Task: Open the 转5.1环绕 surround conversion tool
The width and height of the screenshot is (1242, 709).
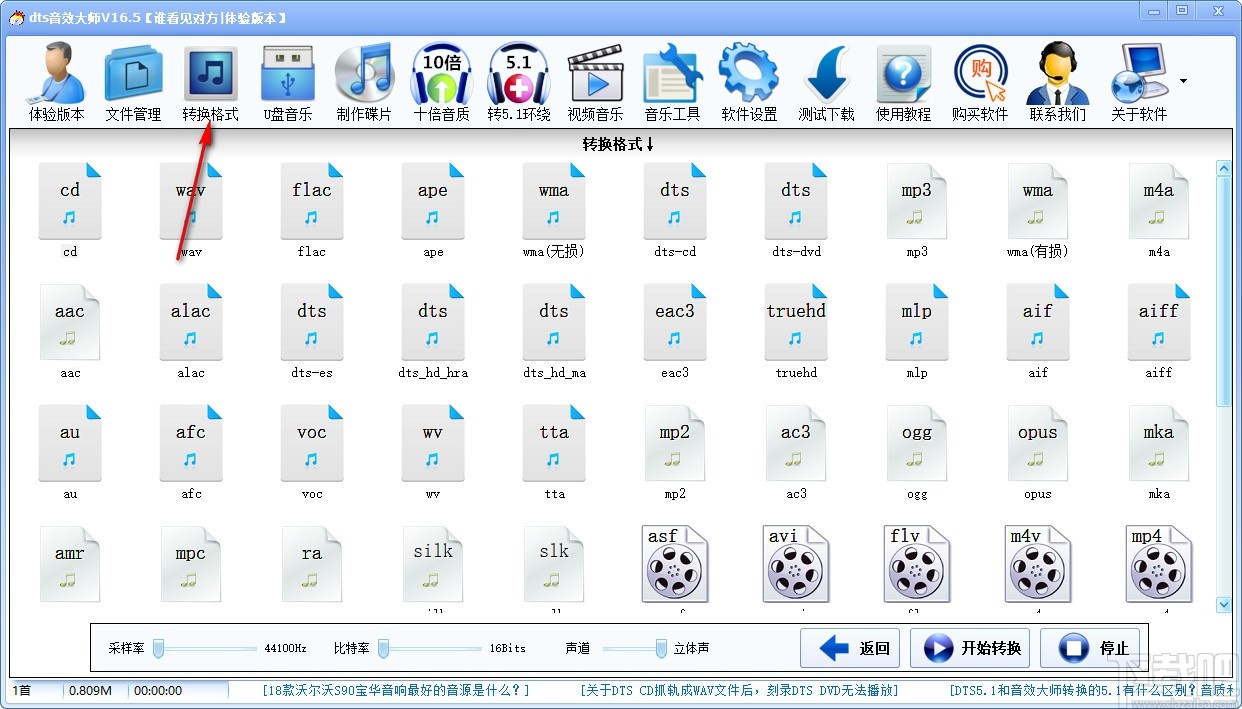Action: [518, 80]
